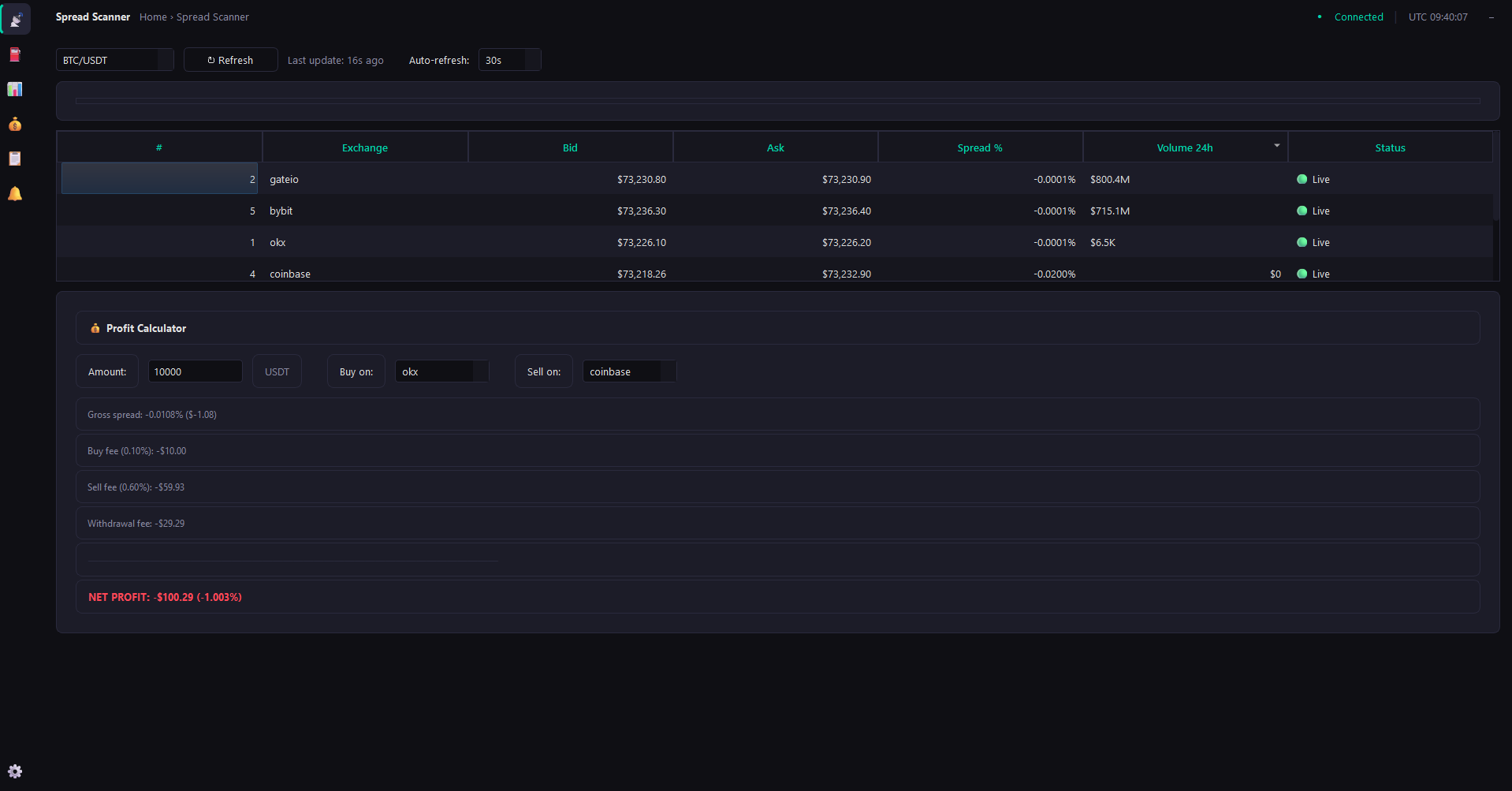Open the bar chart statistics panel
The image size is (1512, 791).
pos(15,89)
